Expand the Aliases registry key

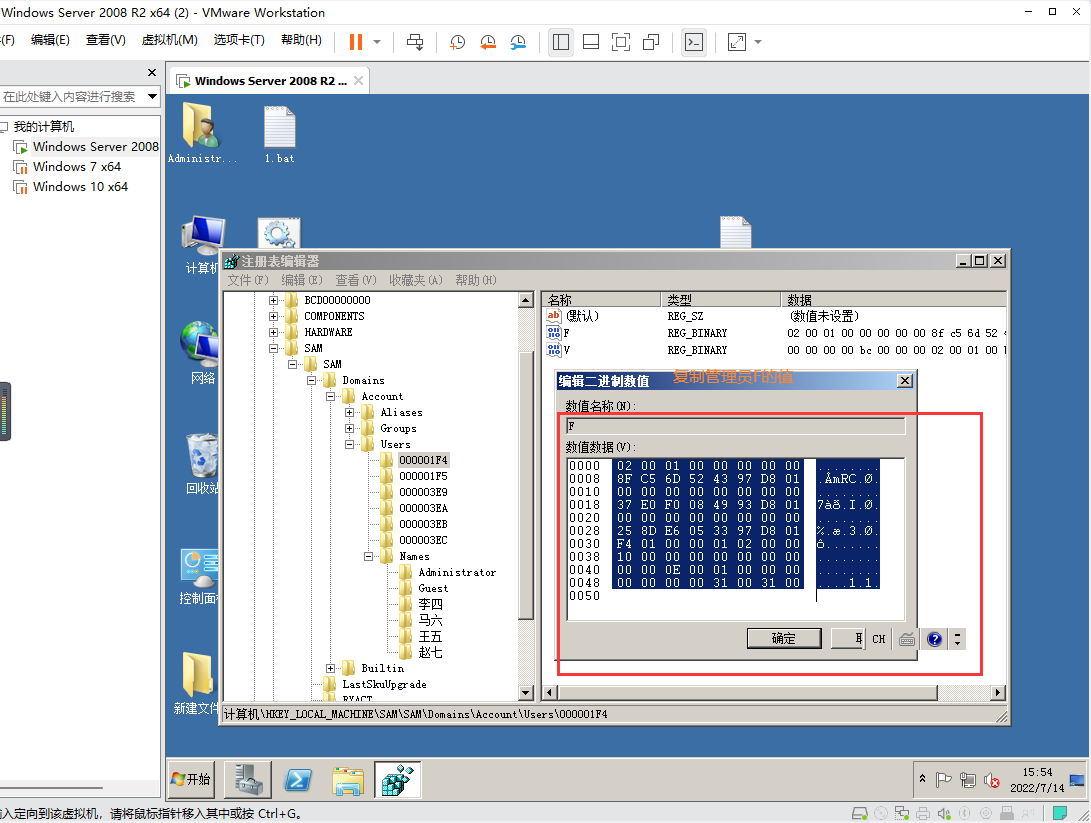(349, 413)
